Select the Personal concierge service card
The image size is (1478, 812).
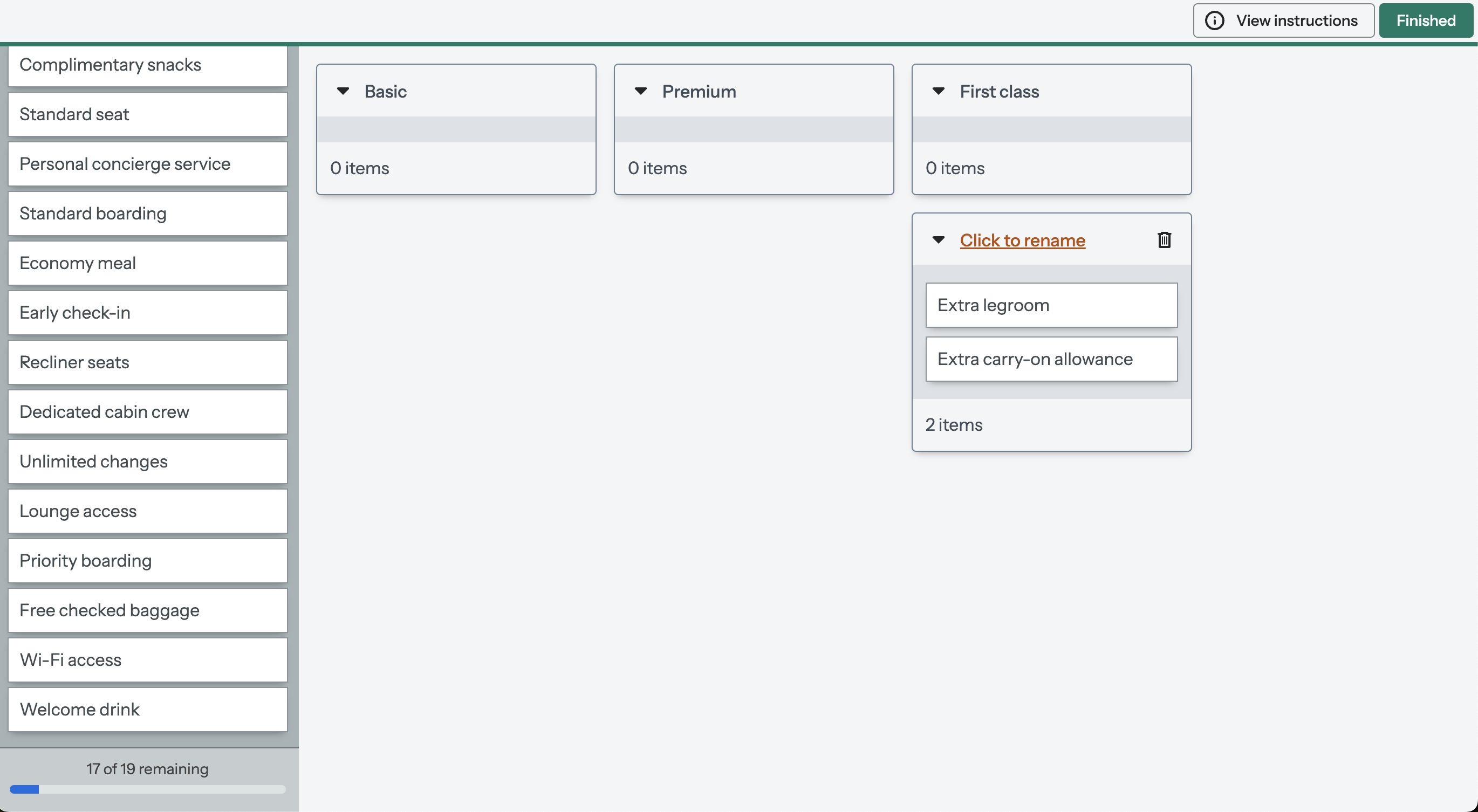(x=147, y=164)
